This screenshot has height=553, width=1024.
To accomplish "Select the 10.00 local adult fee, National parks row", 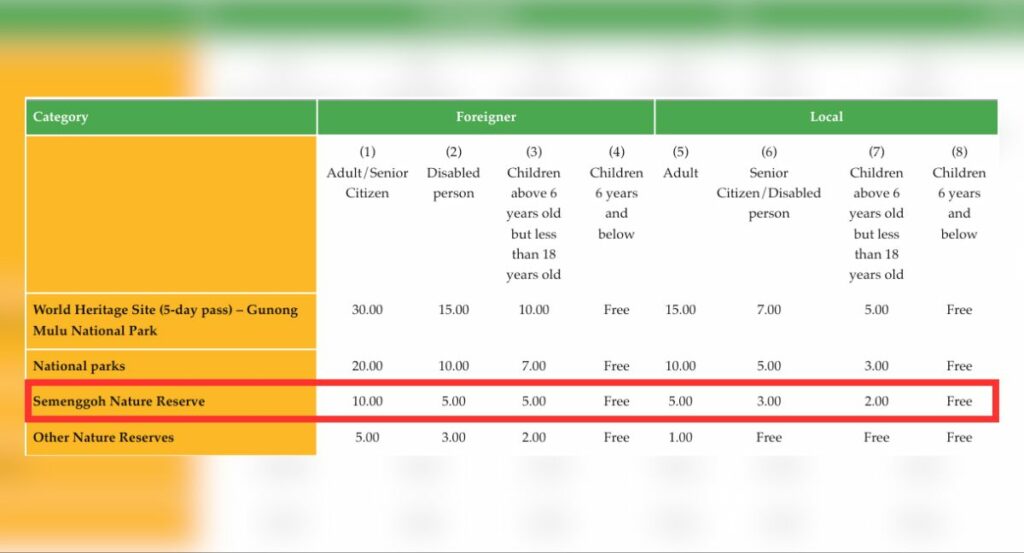I will tap(680, 366).
